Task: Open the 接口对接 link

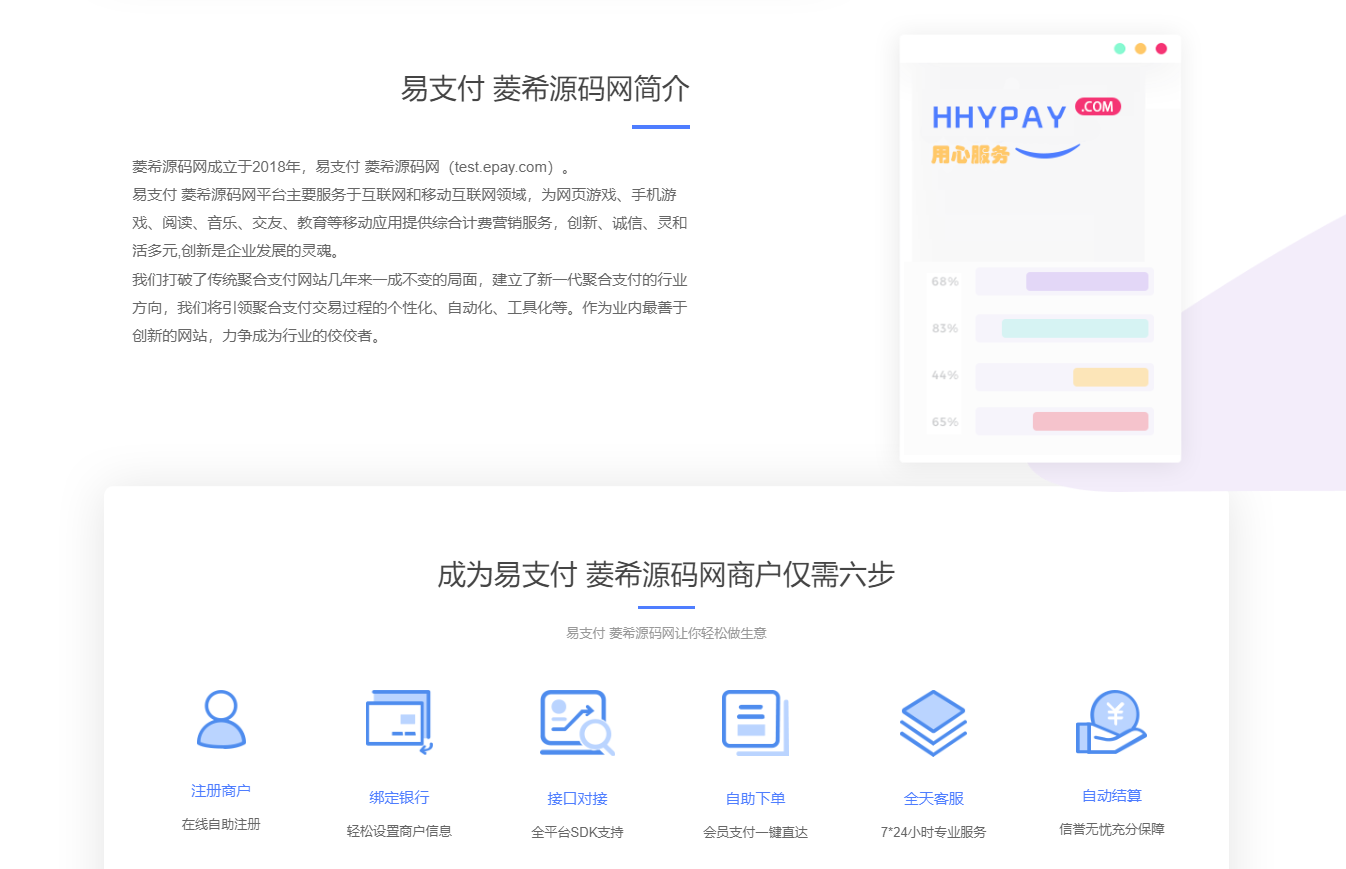Action: 577,798
